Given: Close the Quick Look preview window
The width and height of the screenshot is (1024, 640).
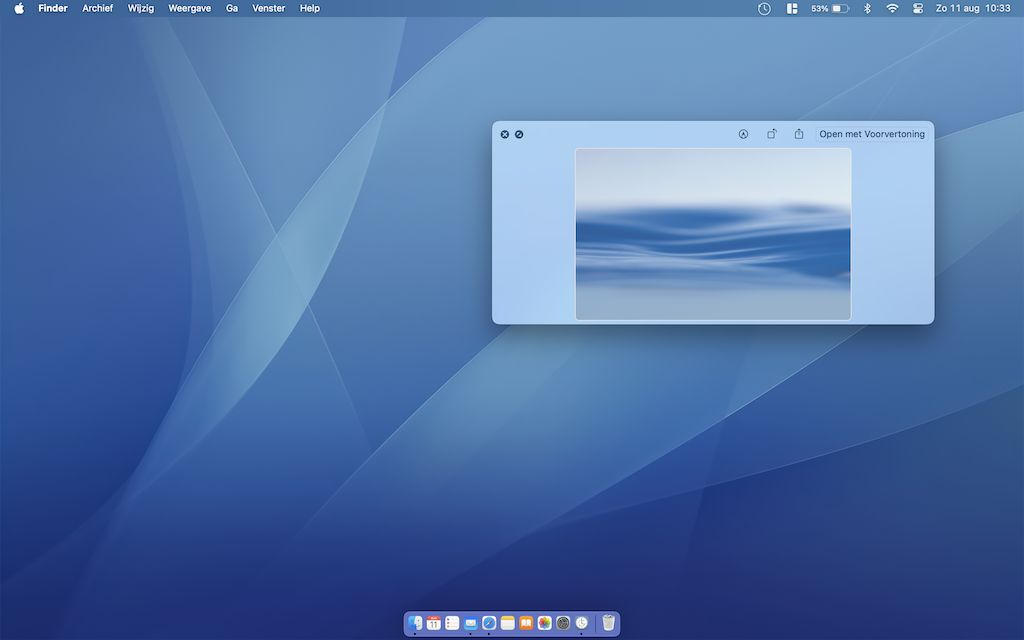Looking at the screenshot, I should (505, 135).
